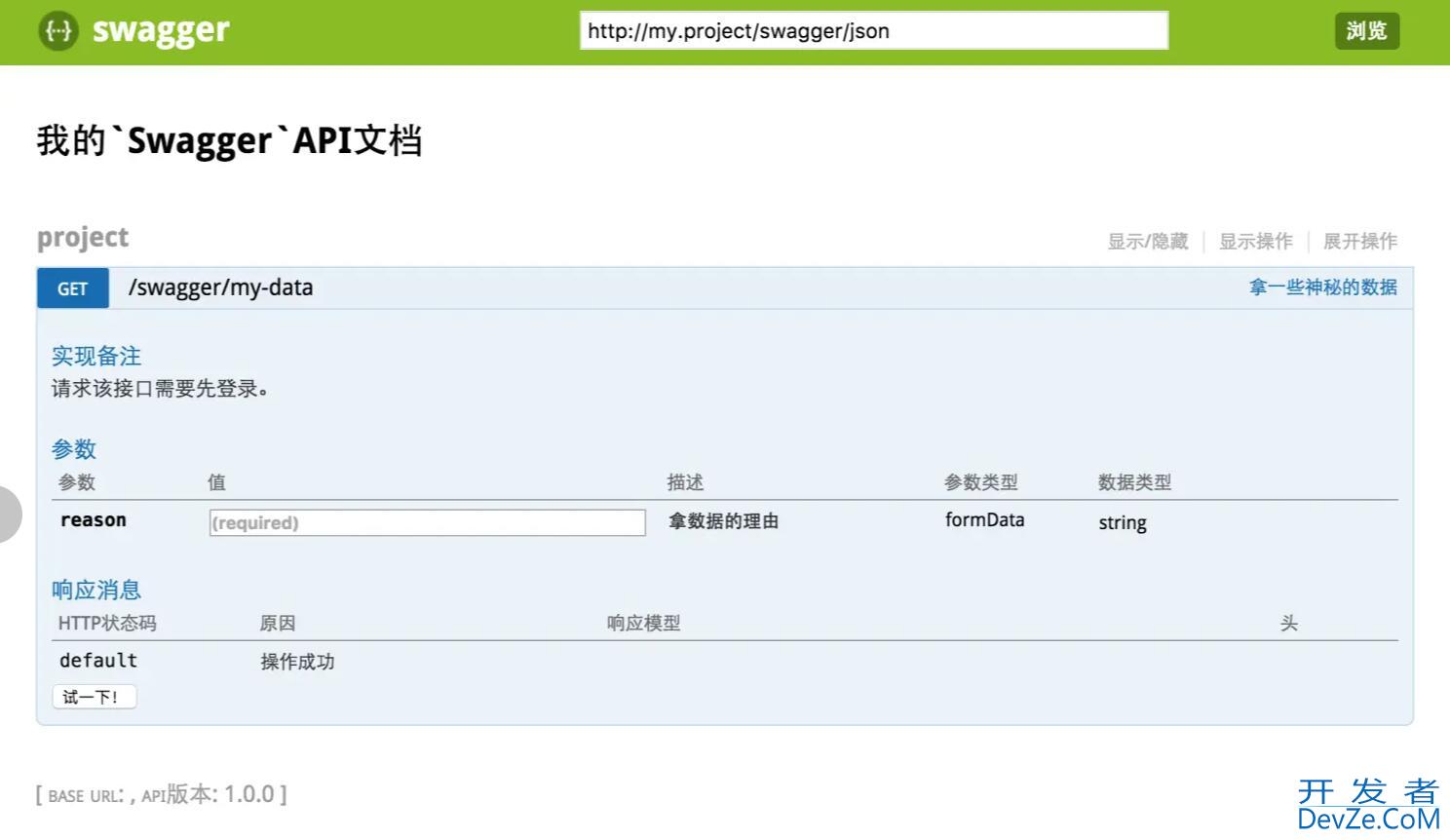Click the 数据类型 column header
This screenshot has height=840, width=1450.
[x=1134, y=482]
